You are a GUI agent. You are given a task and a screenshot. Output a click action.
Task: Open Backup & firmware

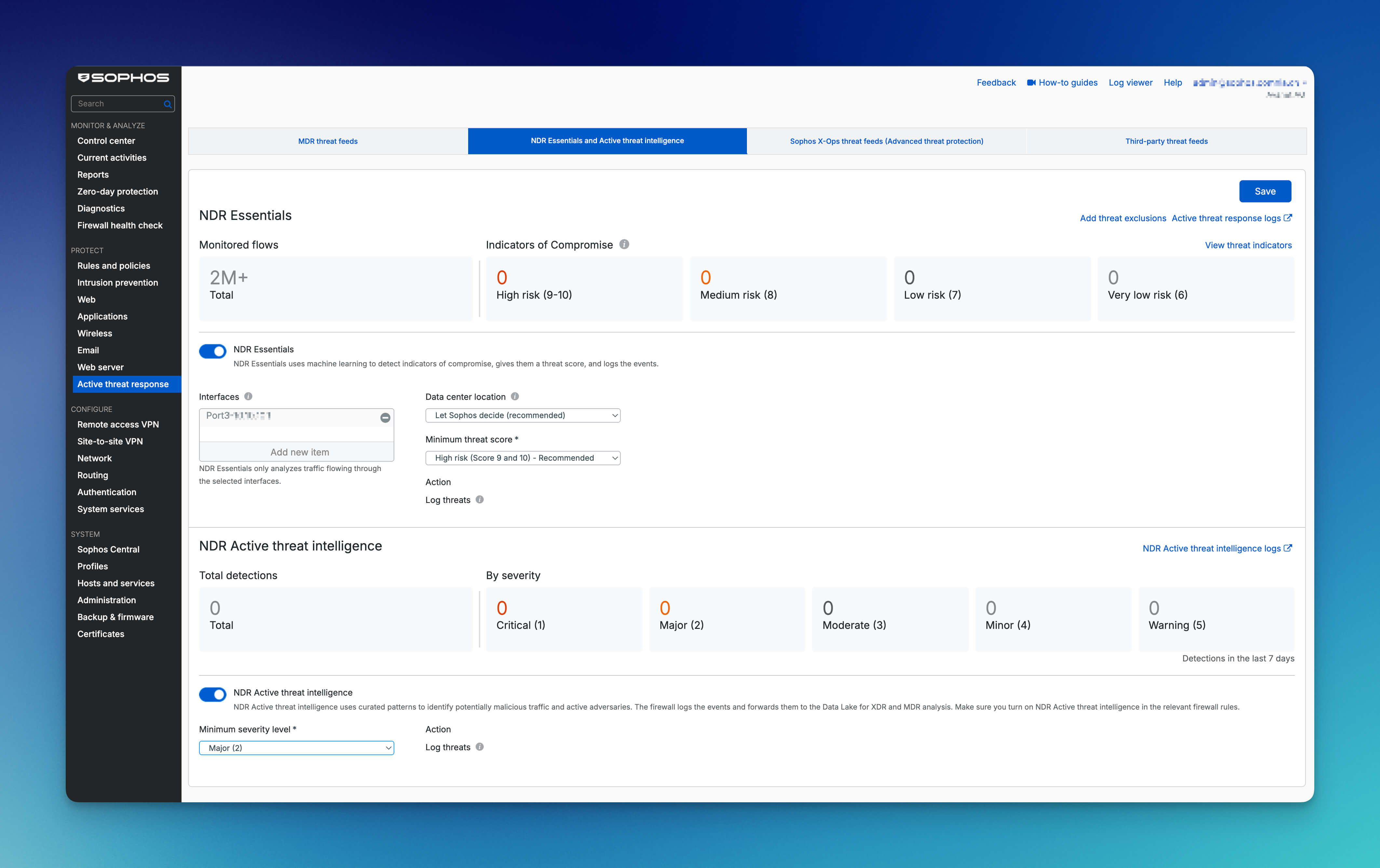(115, 617)
